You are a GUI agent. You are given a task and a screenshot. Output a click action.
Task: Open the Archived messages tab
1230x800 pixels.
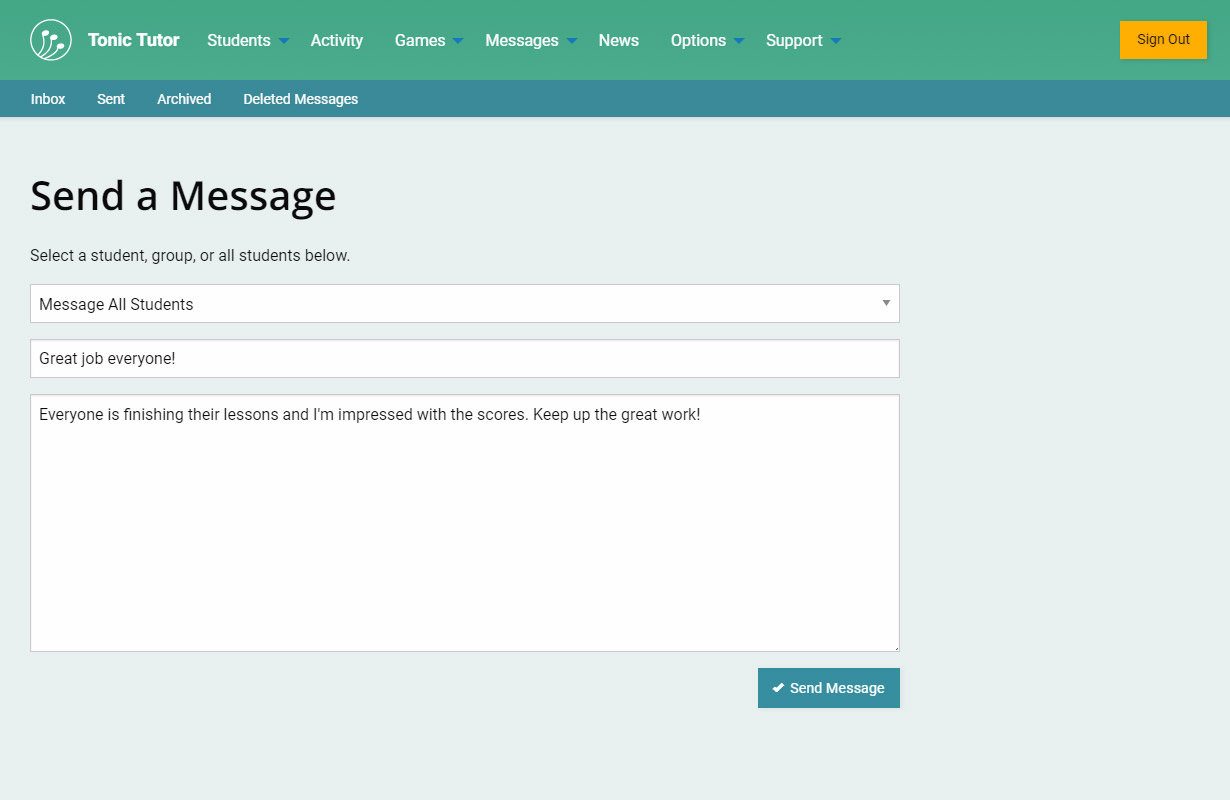(184, 99)
